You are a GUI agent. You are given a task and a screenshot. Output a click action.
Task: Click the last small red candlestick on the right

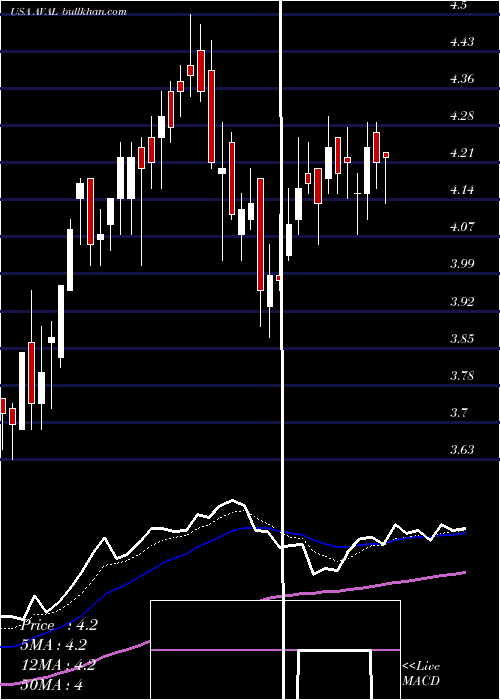click(x=386, y=155)
